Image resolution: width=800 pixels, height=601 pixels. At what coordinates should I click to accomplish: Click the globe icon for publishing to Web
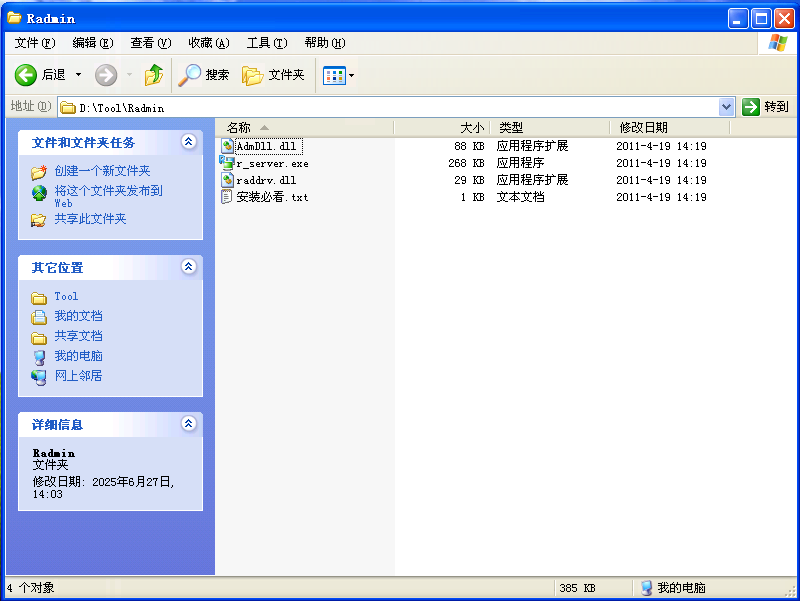coord(39,193)
